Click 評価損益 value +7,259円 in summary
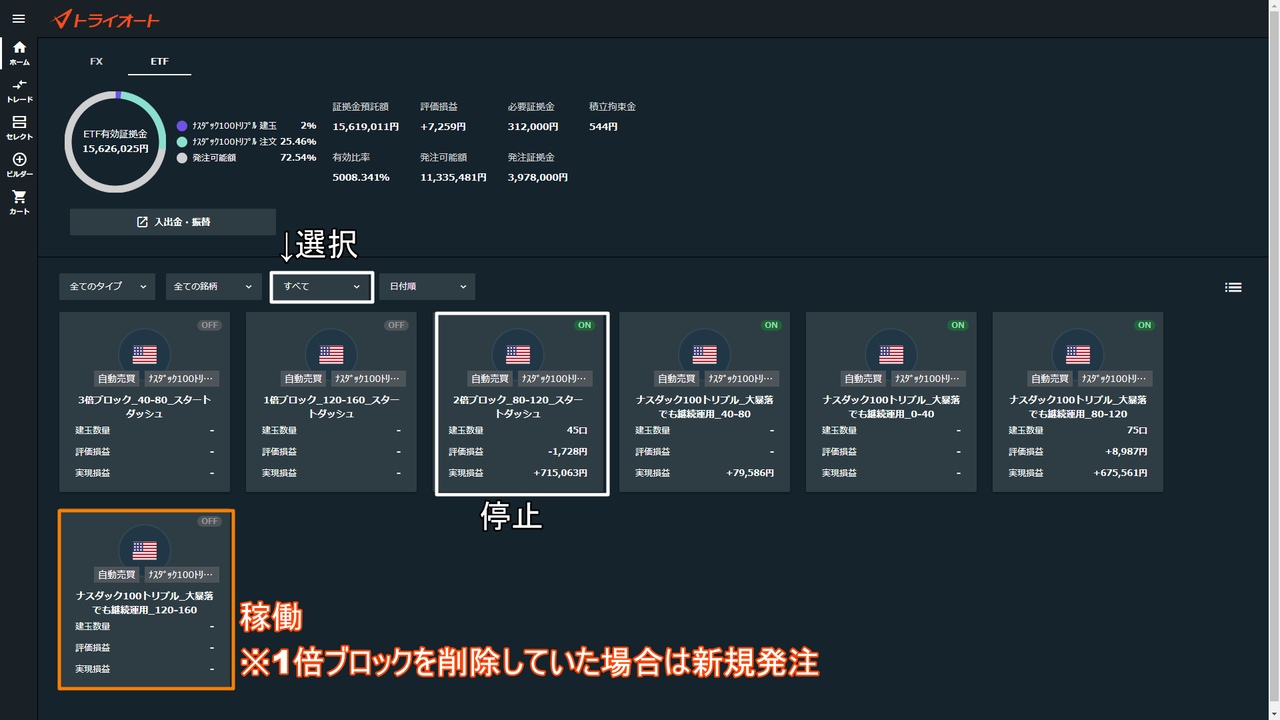The width and height of the screenshot is (1280, 720). coord(444,127)
